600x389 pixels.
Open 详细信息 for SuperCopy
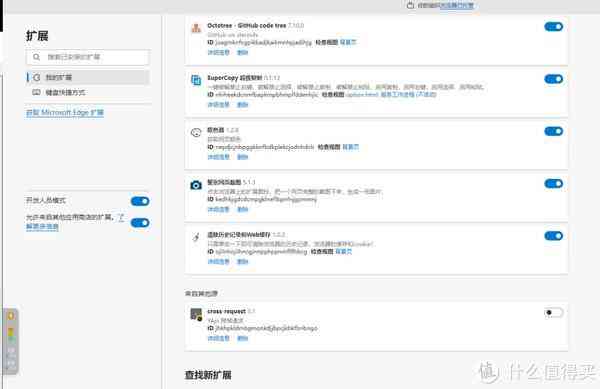point(218,104)
